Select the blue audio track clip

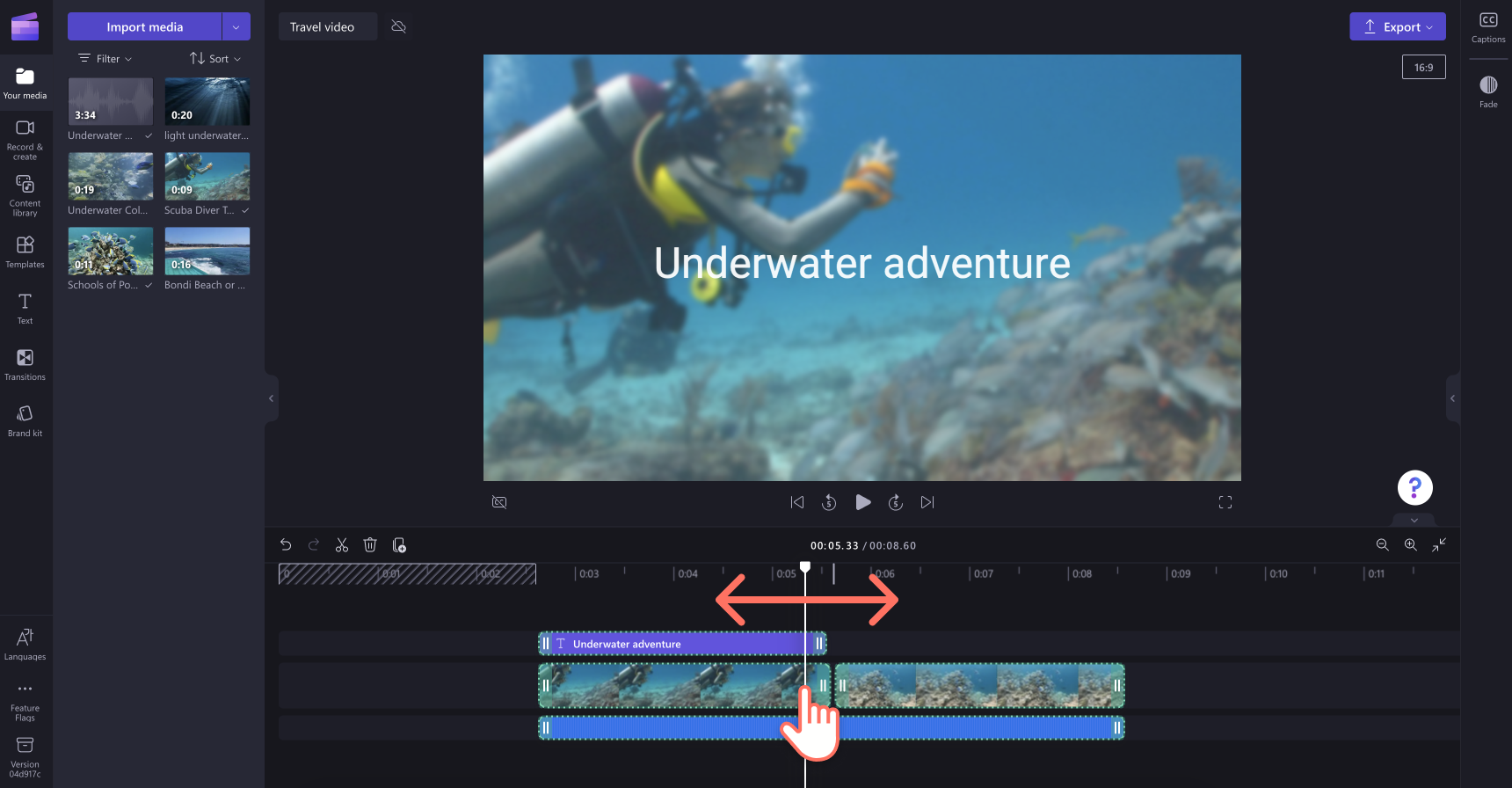831,727
